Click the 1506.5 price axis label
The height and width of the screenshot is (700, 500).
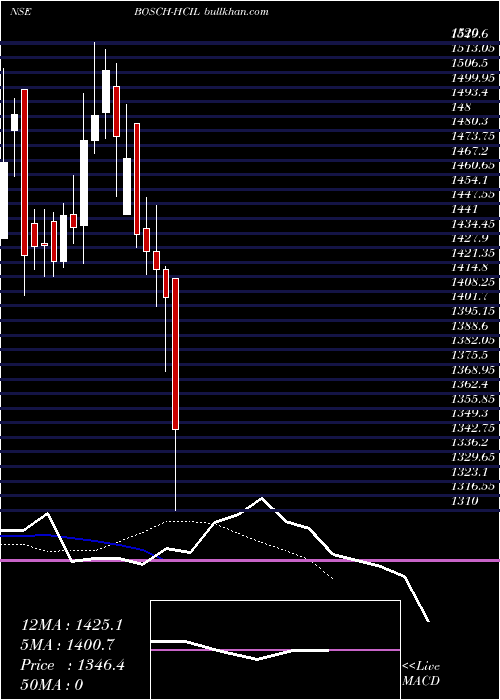(x=469, y=63)
